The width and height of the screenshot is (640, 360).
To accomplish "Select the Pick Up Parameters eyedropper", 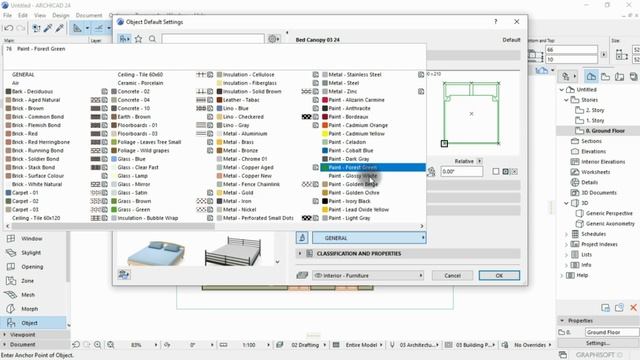I will tap(48, 28).
